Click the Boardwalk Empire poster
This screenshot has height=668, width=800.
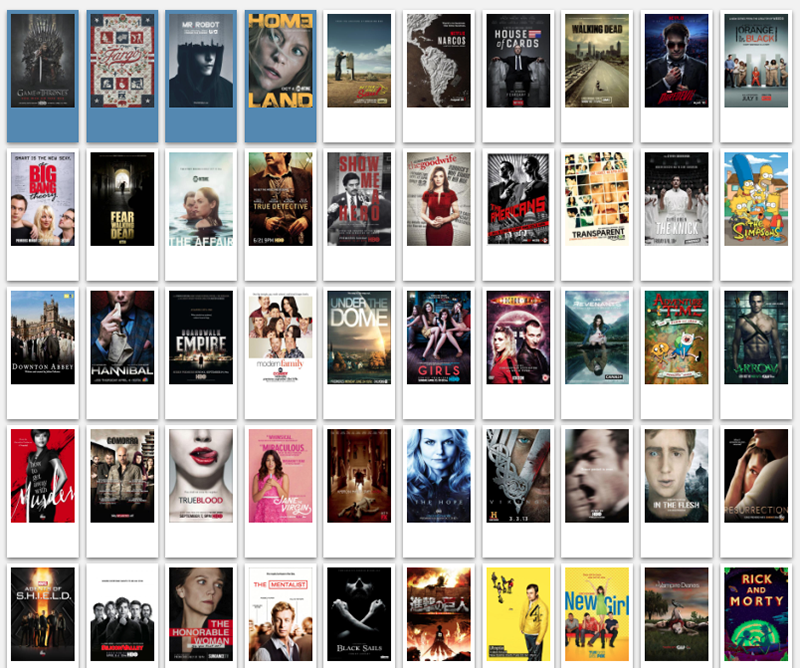pyautogui.click(x=201, y=337)
